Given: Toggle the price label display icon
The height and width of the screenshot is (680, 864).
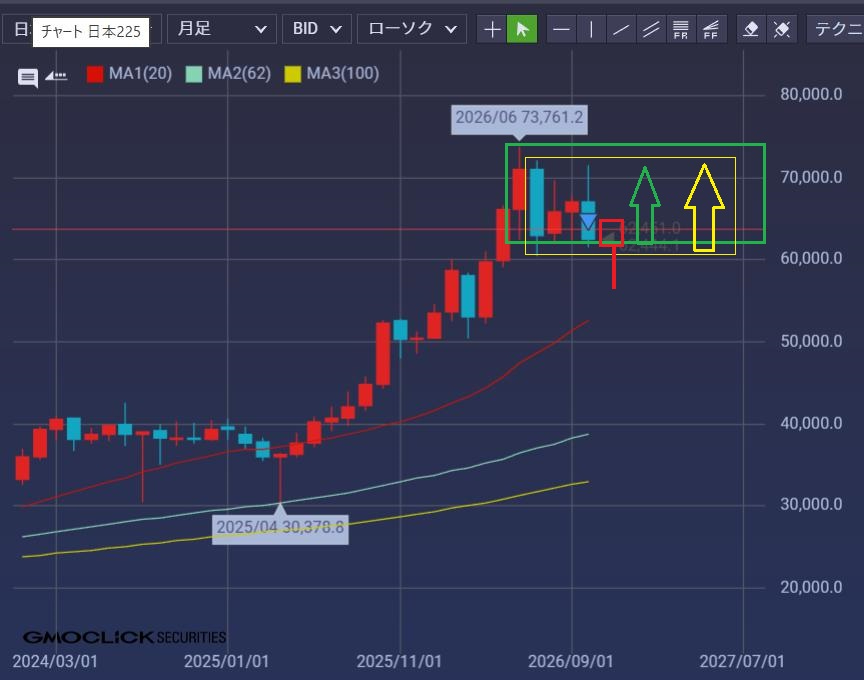Looking at the screenshot, I should click(x=56, y=76).
